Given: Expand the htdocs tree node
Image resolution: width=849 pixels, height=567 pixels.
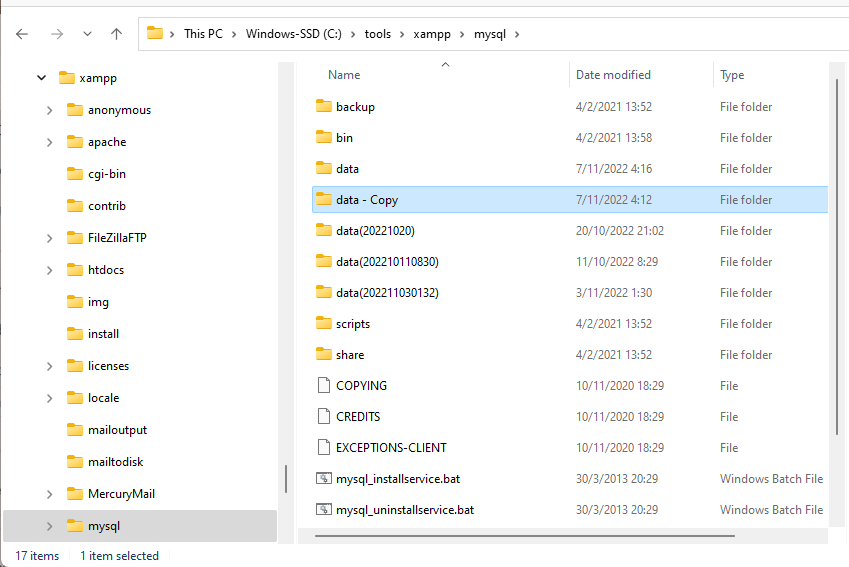Looking at the screenshot, I should pyautogui.click(x=50, y=270).
